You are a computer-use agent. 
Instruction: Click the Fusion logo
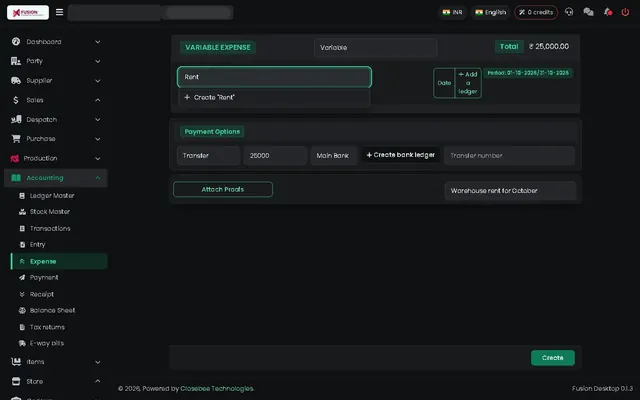28,12
